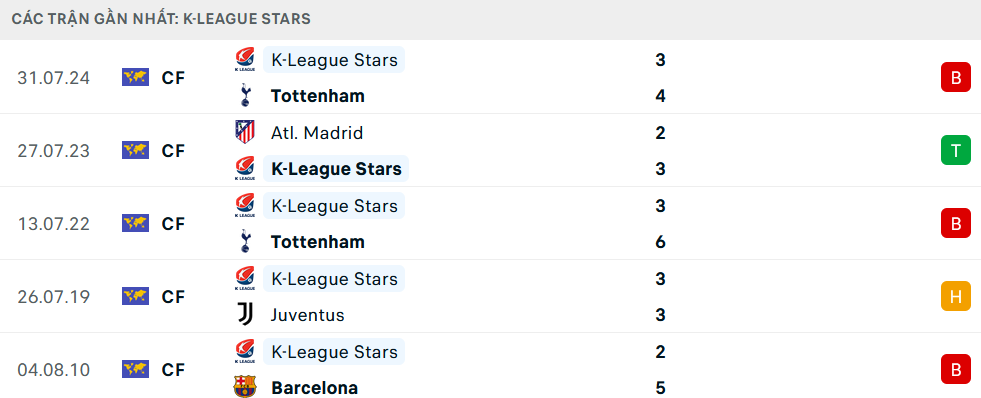Click red B result badge for 31.07.24
This screenshot has width=981, height=398.
955,78
